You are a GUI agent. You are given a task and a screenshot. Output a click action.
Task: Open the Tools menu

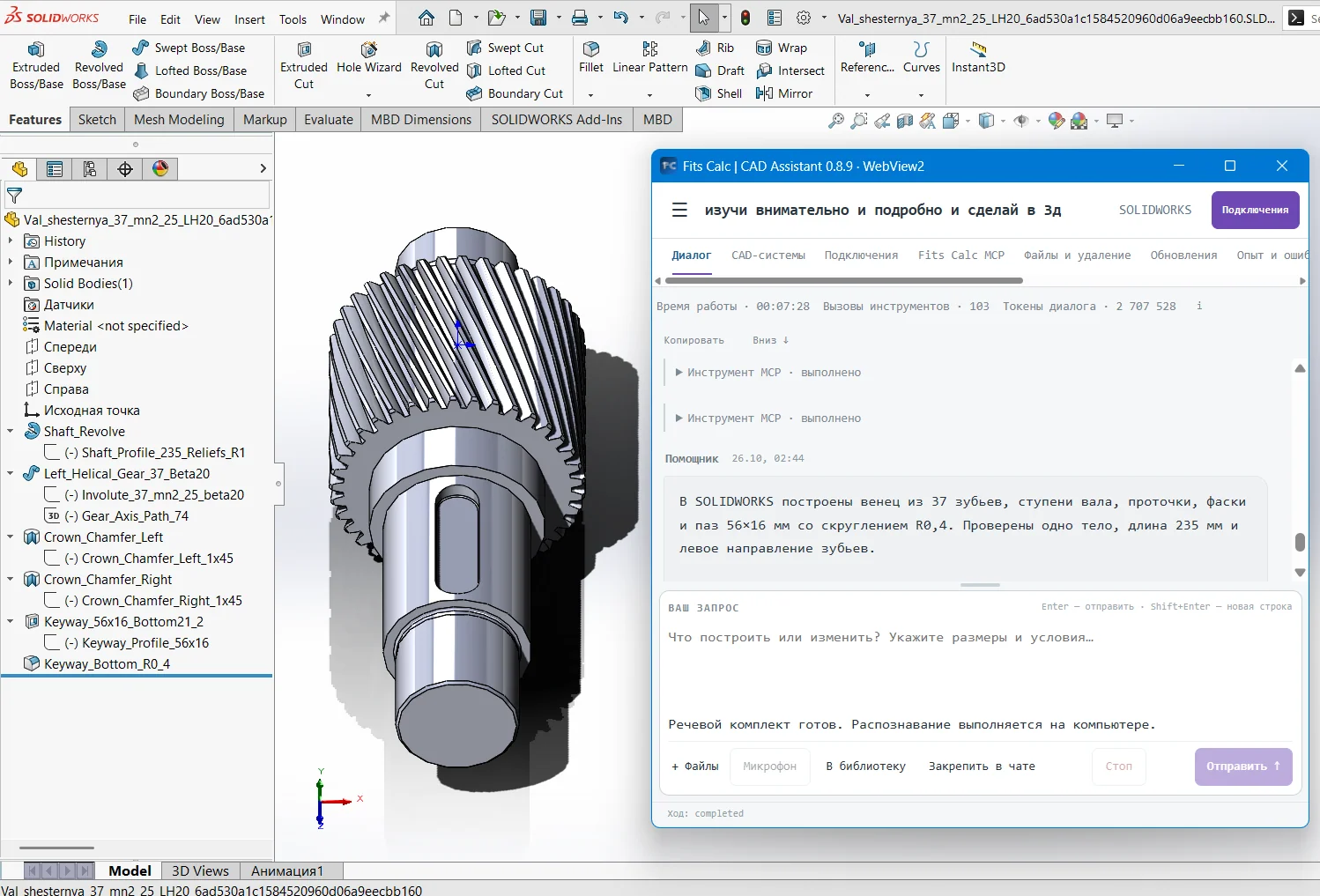click(x=293, y=19)
